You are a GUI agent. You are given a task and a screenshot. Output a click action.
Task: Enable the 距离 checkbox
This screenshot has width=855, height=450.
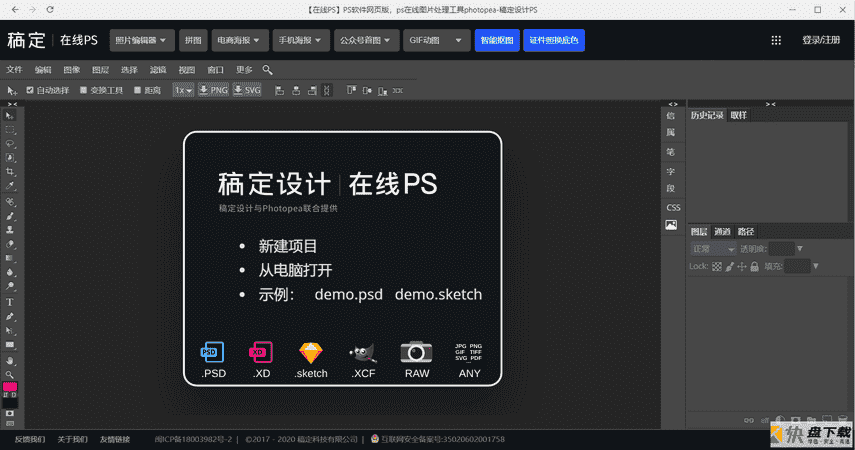pos(137,90)
